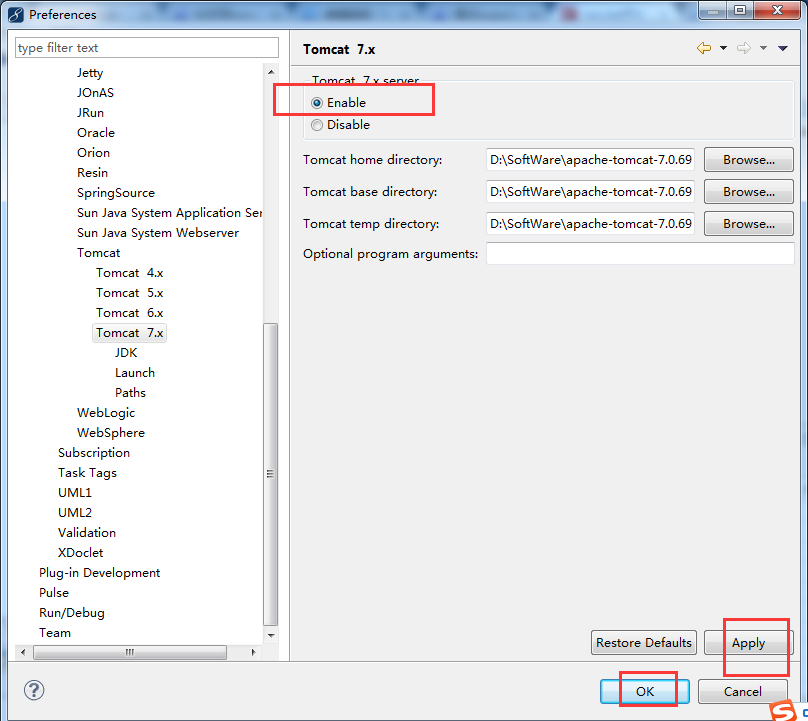Select Tomcat 5.x in the tree
The image size is (808, 721).
click(129, 293)
